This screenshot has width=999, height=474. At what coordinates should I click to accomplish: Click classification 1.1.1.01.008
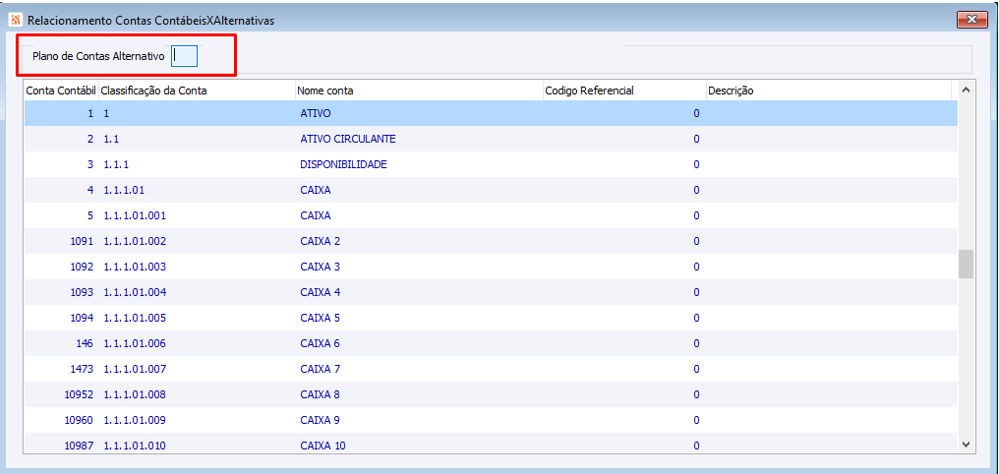pyautogui.click(x=135, y=394)
